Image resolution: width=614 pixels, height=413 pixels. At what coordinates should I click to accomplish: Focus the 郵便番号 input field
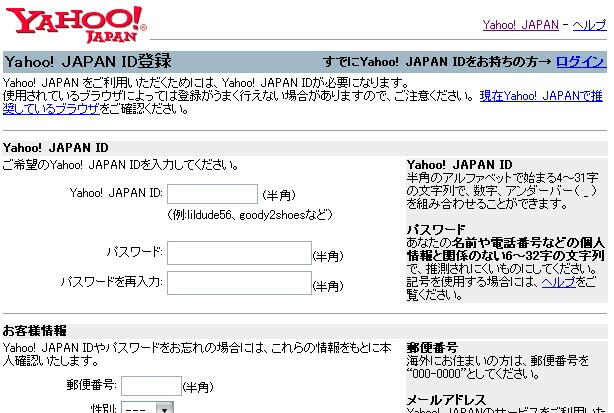tap(151, 386)
